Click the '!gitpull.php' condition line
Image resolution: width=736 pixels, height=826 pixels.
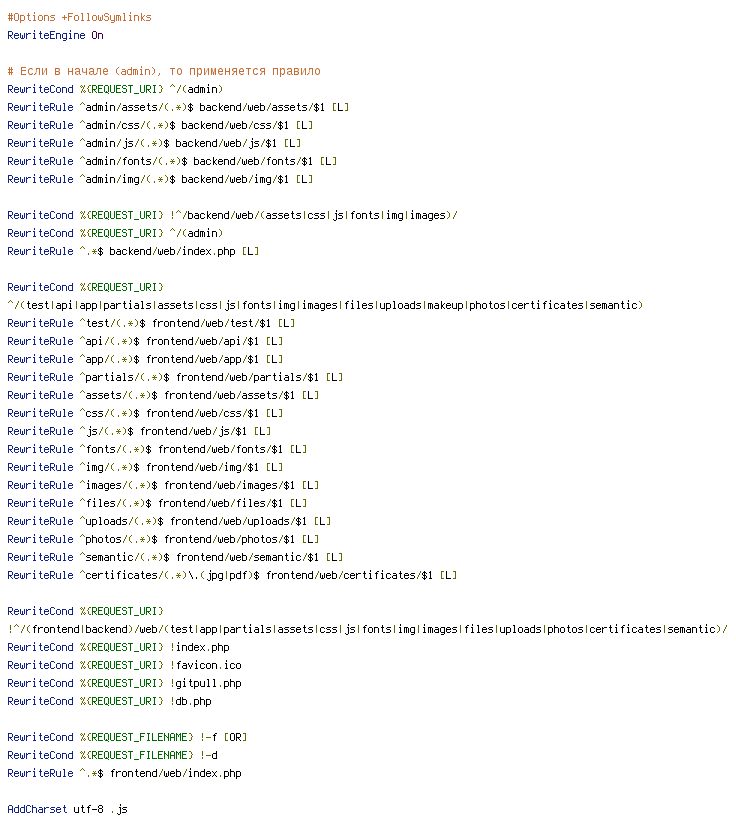coord(124,683)
